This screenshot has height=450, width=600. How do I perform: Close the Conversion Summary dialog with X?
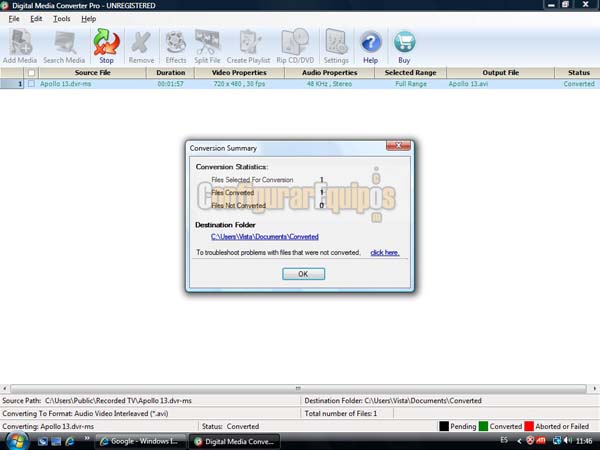tap(398, 145)
